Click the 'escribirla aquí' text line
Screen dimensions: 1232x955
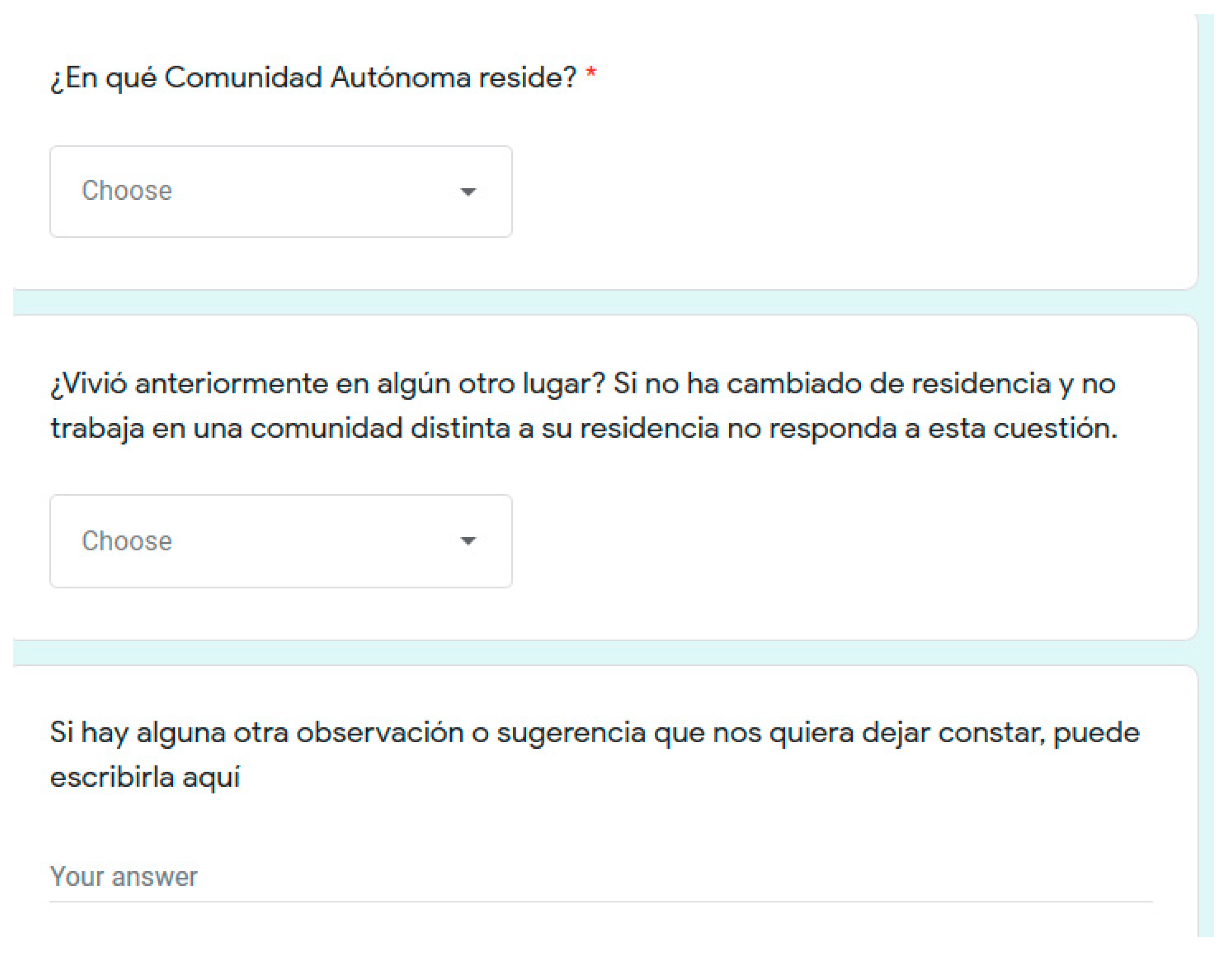click(145, 777)
